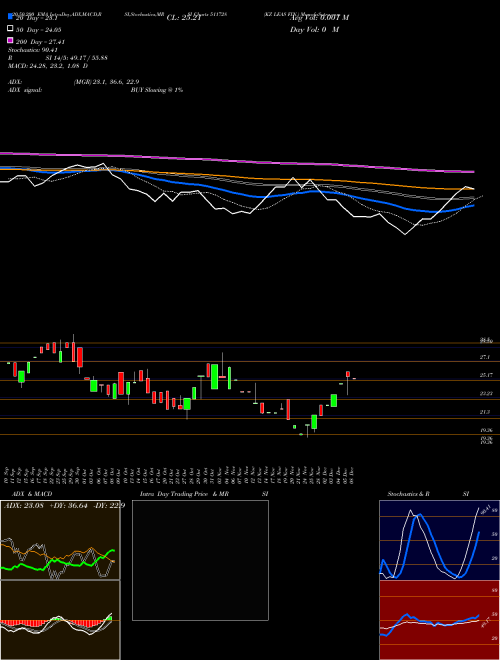Click the 'CL: 25.21' closing price
The width and height of the screenshot is (500, 660).
184,18
